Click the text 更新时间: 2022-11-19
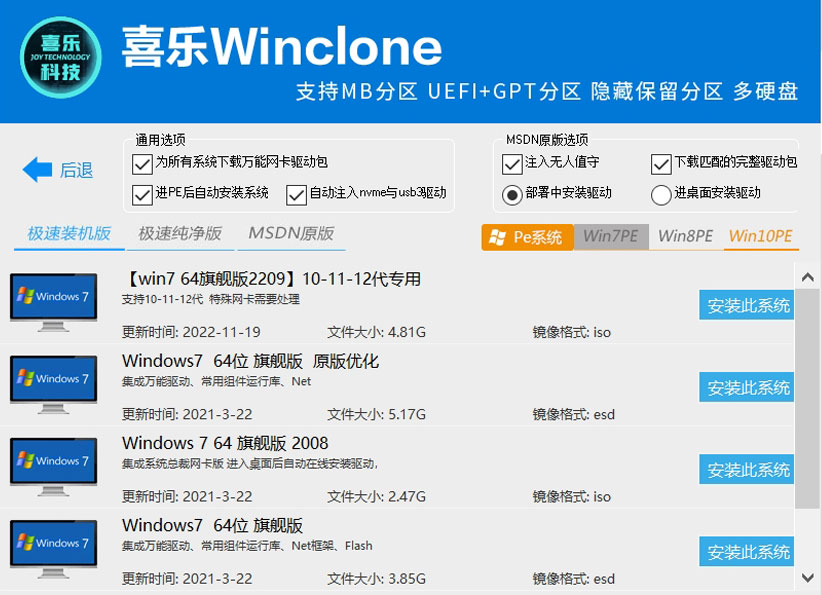This screenshot has height=595, width=822. click(191, 332)
